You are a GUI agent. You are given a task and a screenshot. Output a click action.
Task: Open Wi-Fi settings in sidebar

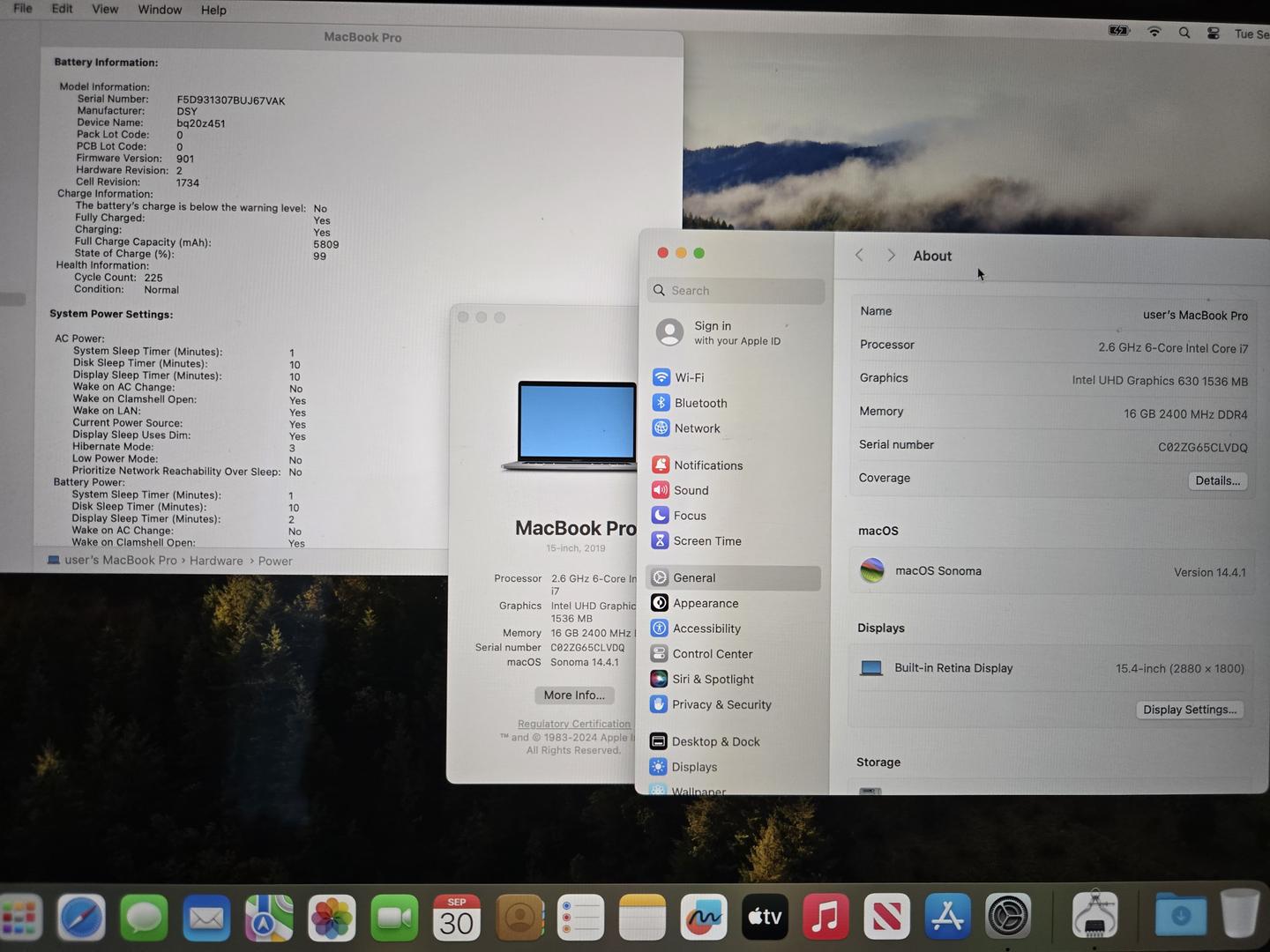click(x=689, y=377)
